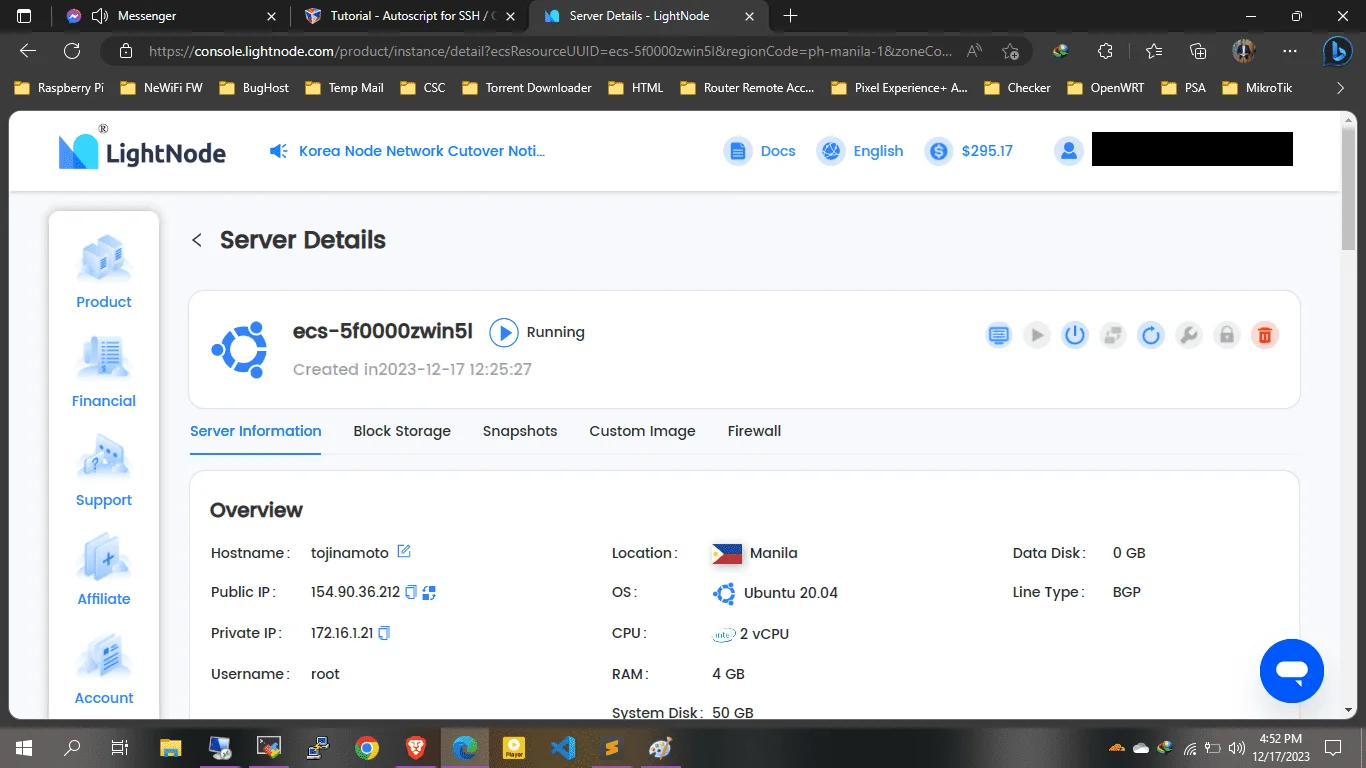This screenshot has width=1366, height=768.
Task: Switch to the Block Storage tab
Action: (x=402, y=431)
